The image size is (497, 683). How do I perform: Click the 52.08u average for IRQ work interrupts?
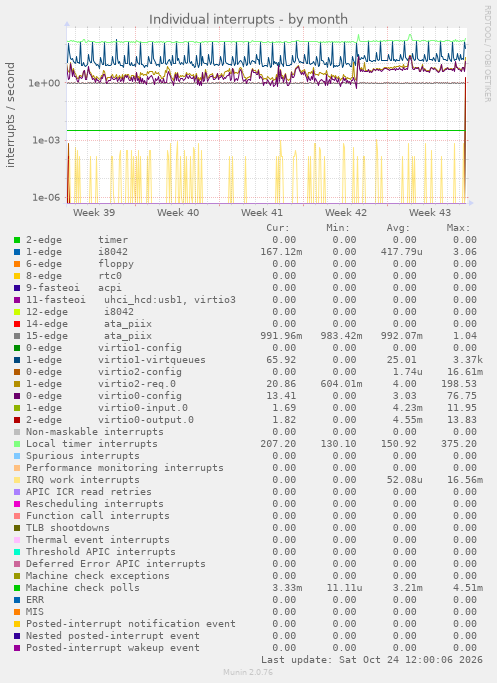tap(405, 480)
